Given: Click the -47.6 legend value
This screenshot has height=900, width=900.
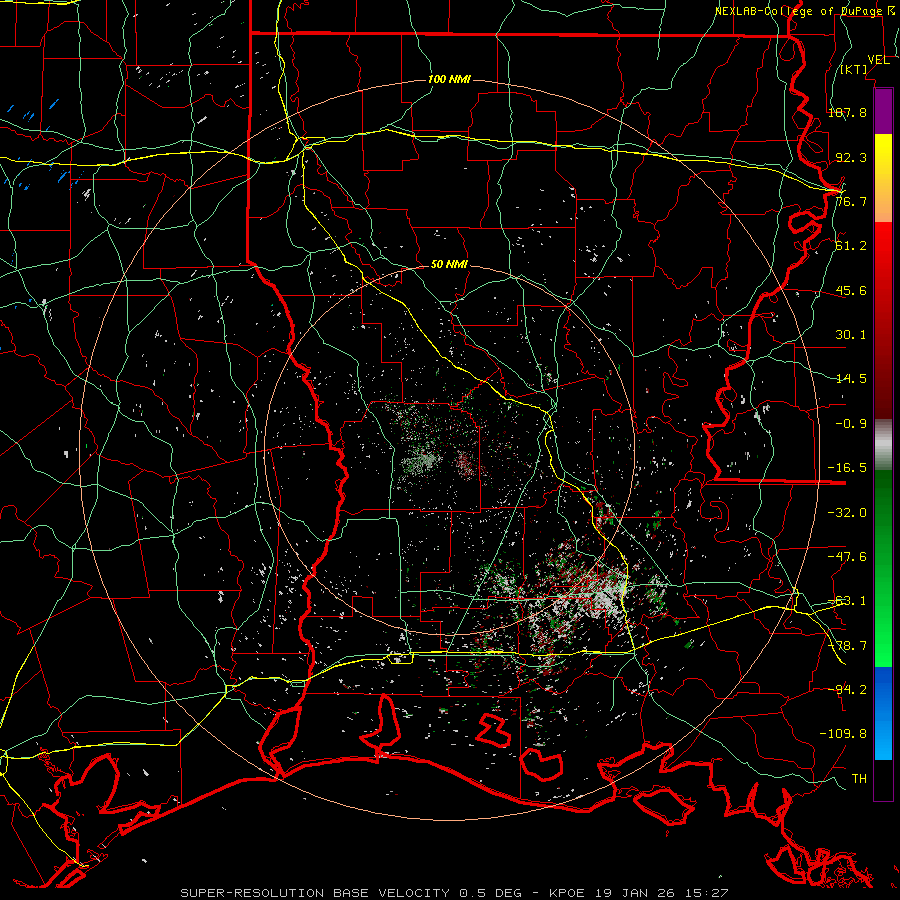Looking at the screenshot, I should [x=847, y=557].
